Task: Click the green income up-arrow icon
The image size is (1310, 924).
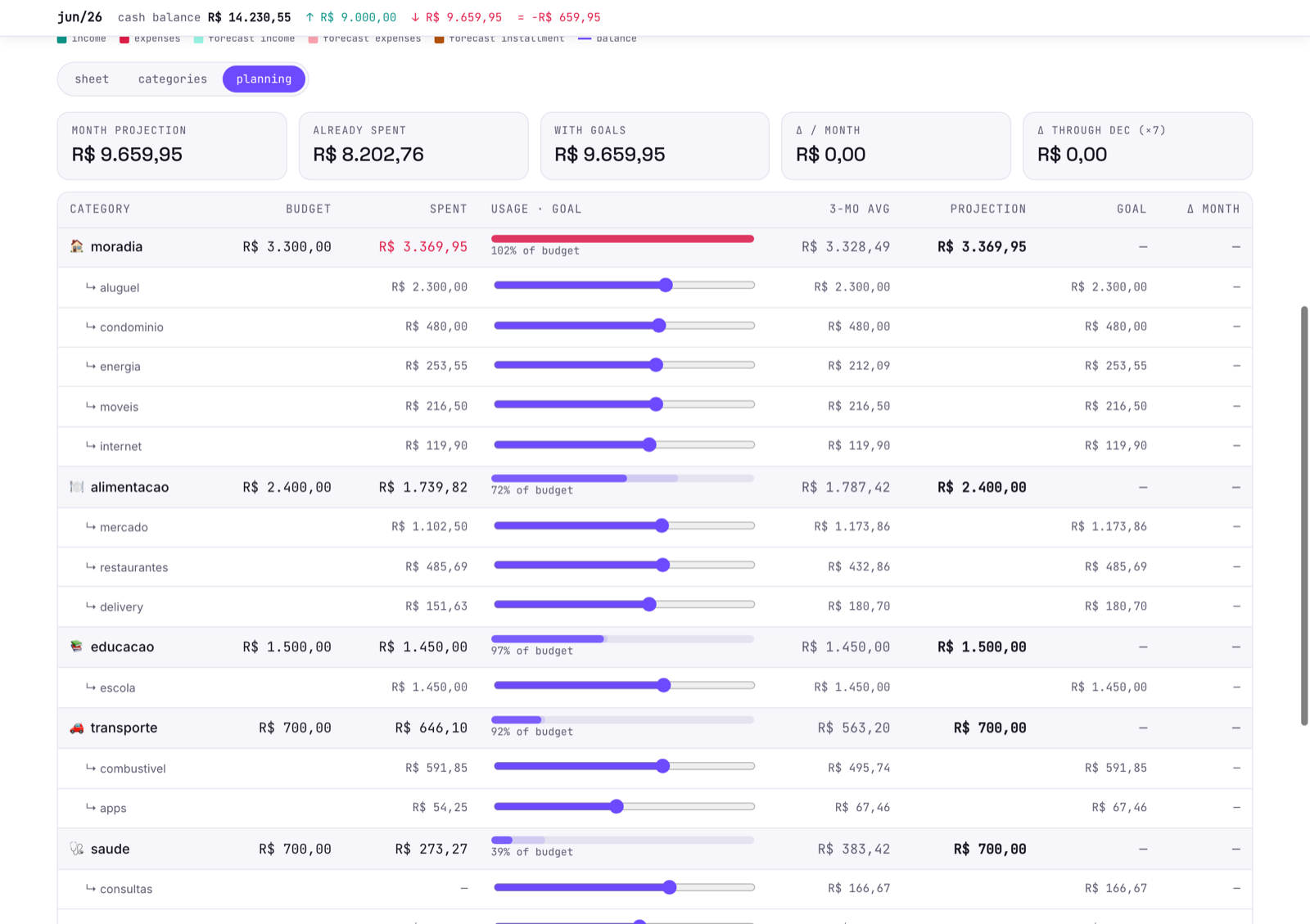Action: pos(309,17)
